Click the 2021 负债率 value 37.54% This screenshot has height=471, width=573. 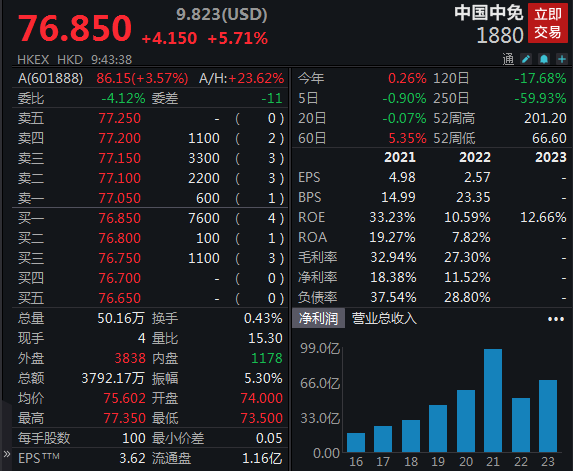tap(393, 297)
